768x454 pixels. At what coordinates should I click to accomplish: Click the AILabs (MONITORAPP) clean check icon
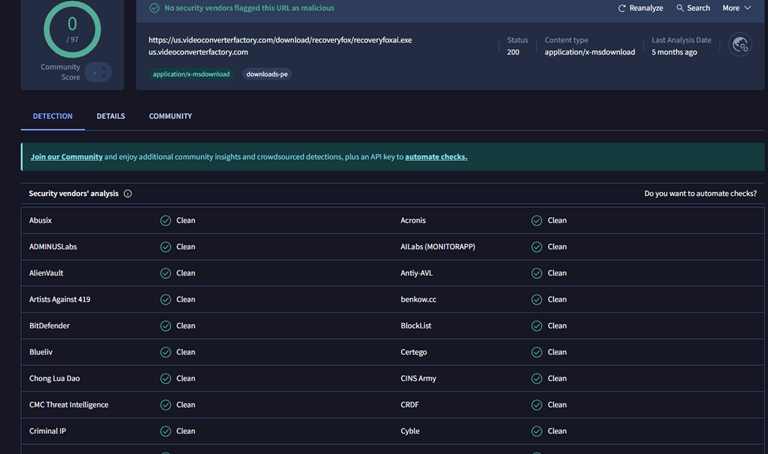click(x=537, y=247)
